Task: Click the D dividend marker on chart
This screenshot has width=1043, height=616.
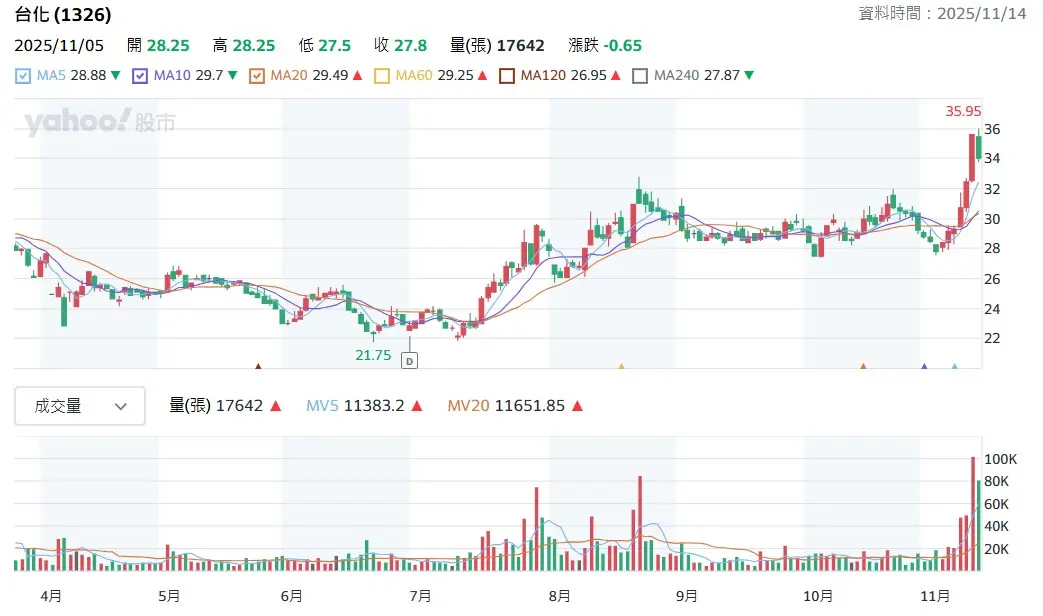Action: [409, 359]
